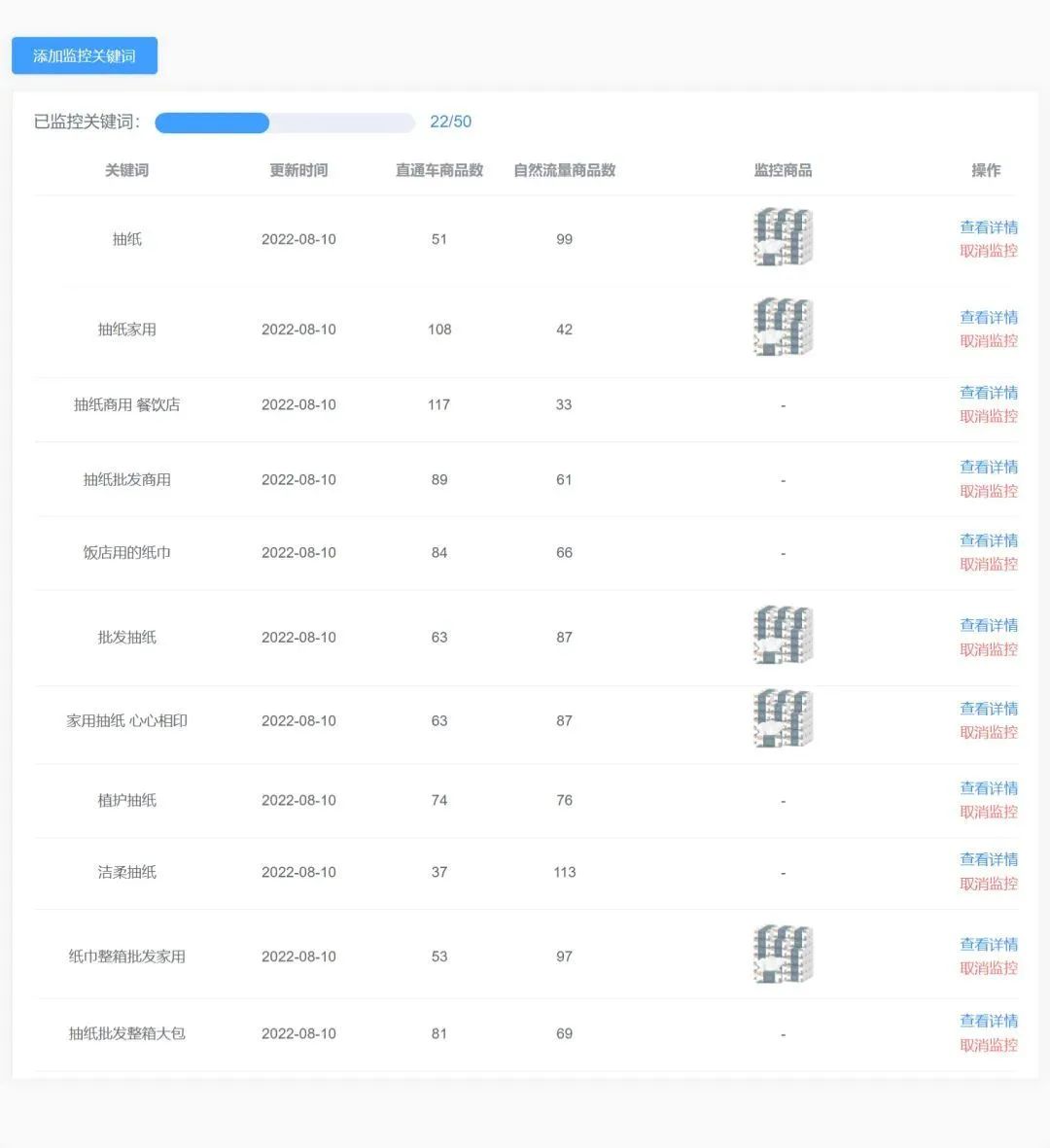Select the 关键词 column header
This screenshot has height=1148, width=1050.
(125, 170)
